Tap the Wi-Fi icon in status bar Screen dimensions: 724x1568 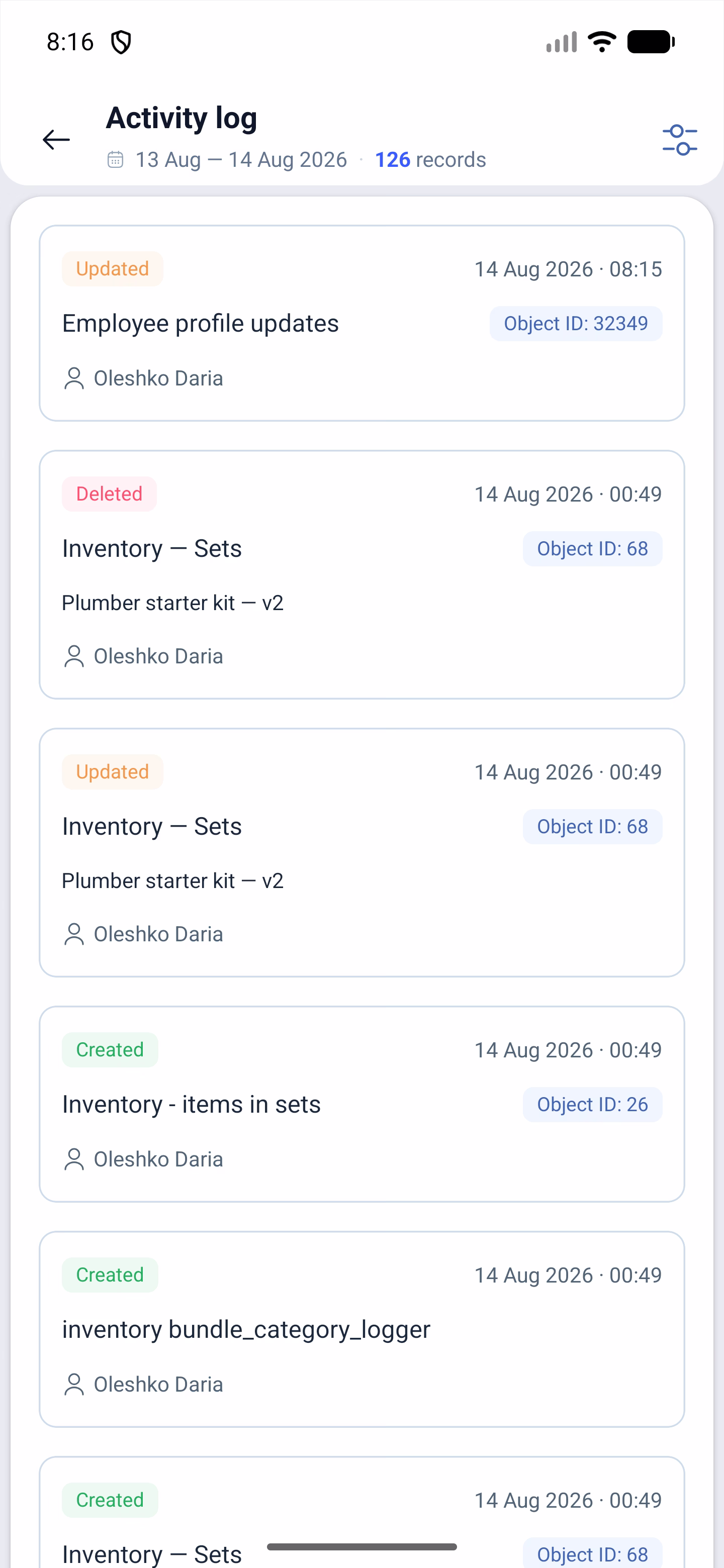pyautogui.click(x=602, y=41)
